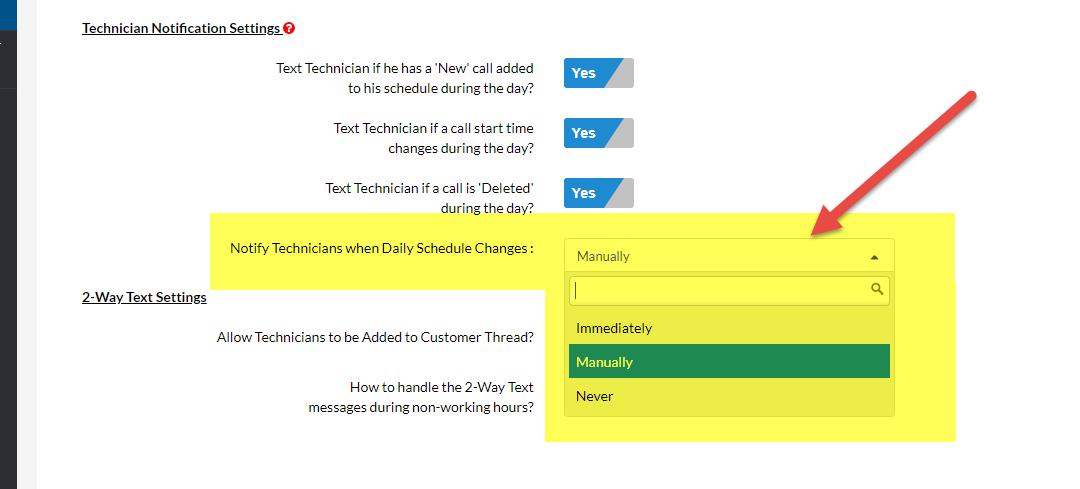This screenshot has width=1080, height=489.
Task: Click 'Notify Technicians when Daily Schedule Changes' label
Action: point(381,248)
